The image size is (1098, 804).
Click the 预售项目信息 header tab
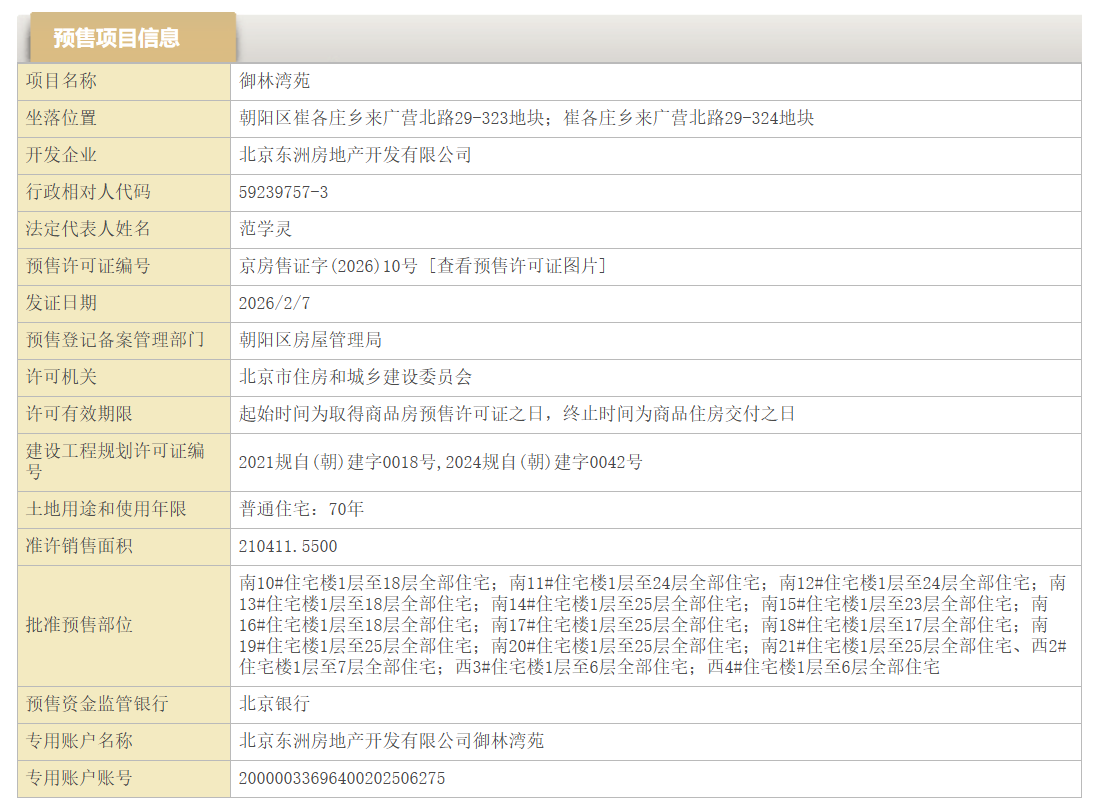point(117,38)
